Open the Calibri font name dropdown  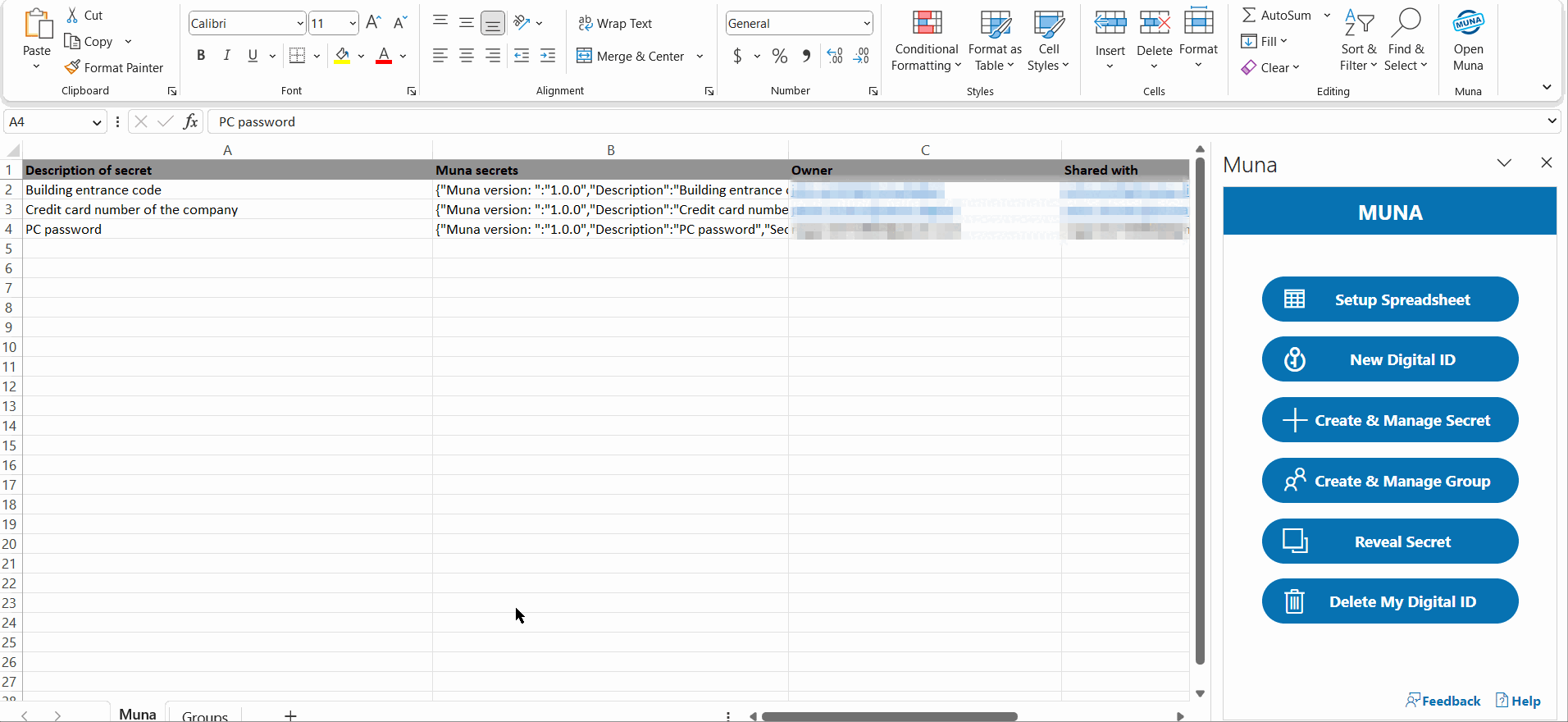click(300, 24)
